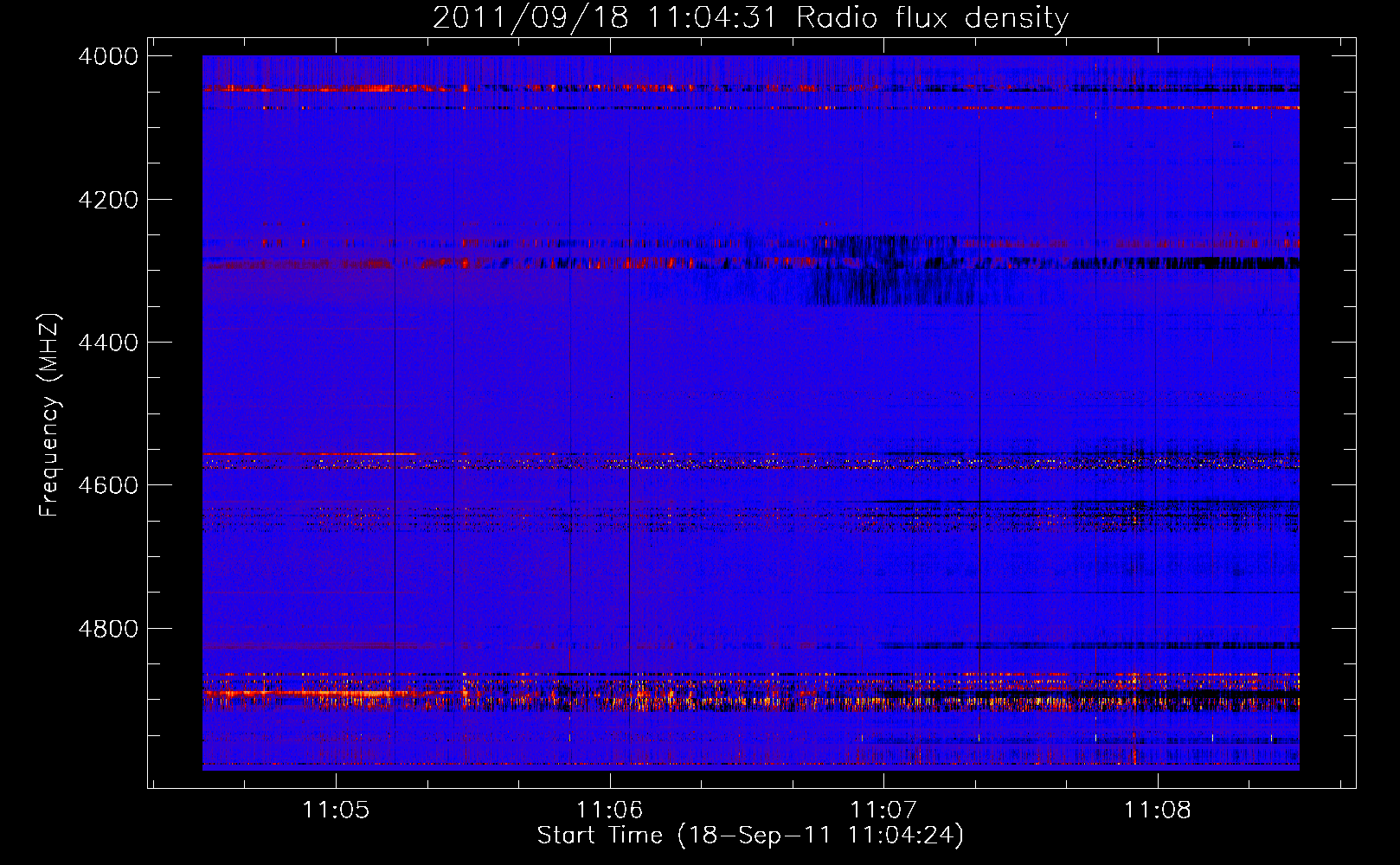Click the 4600 frequency tick label
The image size is (1400, 865).
click(x=108, y=485)
